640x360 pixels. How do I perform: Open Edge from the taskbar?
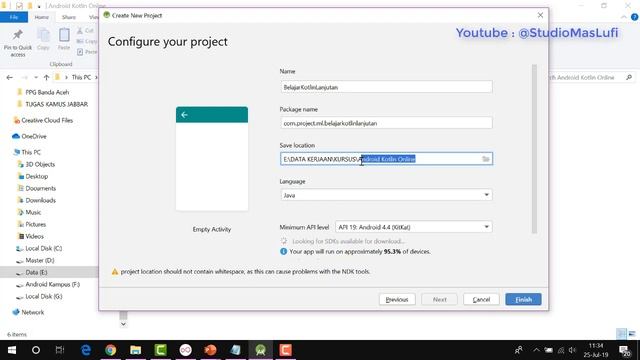(86, 350)
